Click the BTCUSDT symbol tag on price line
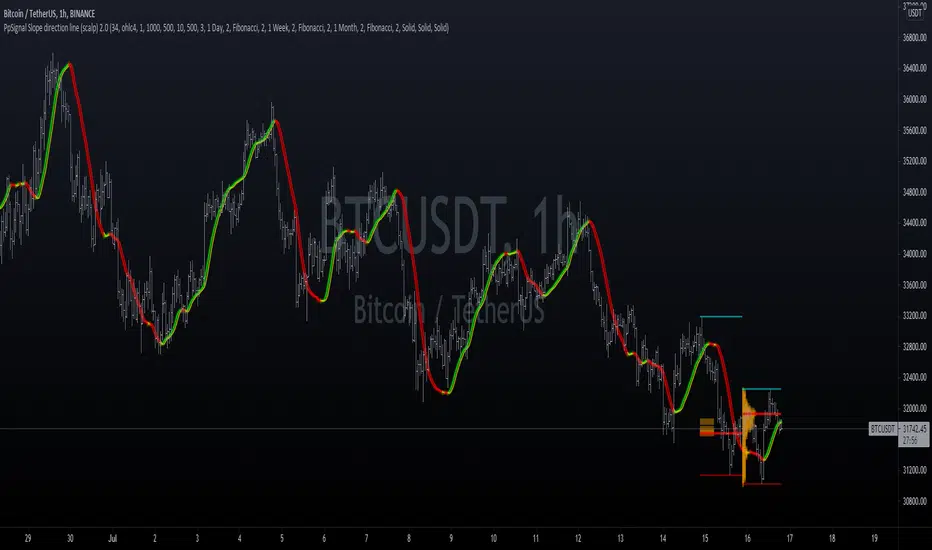 click(x=883, y=429)
